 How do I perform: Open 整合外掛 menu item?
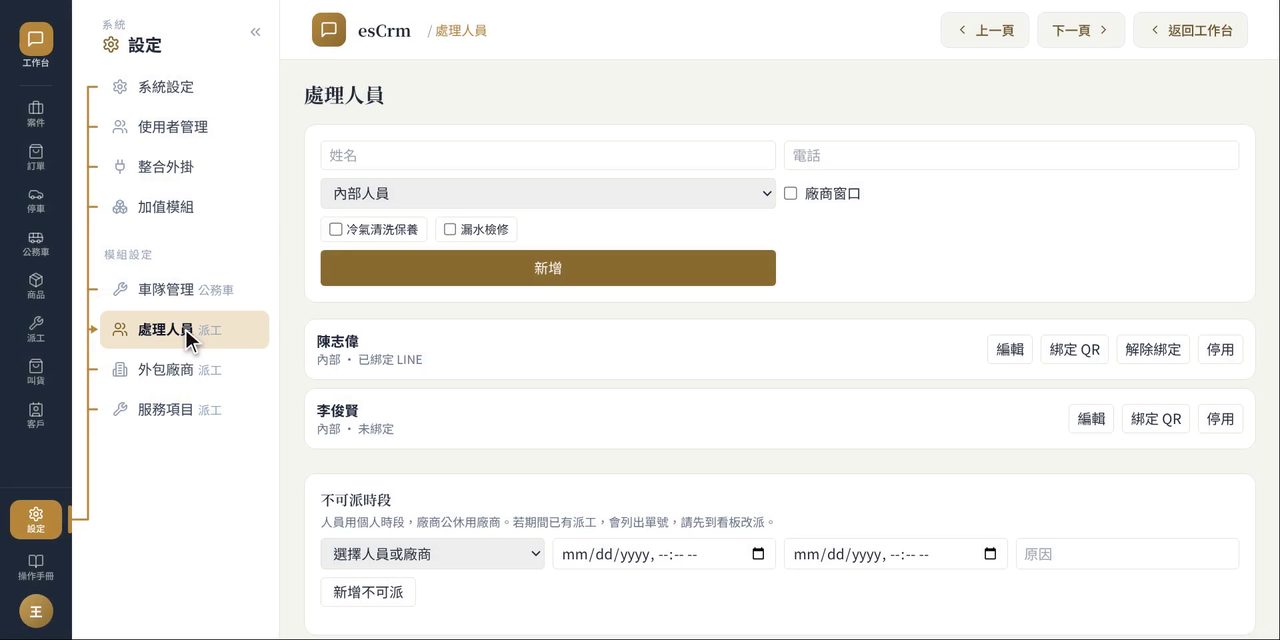(184, 167)
